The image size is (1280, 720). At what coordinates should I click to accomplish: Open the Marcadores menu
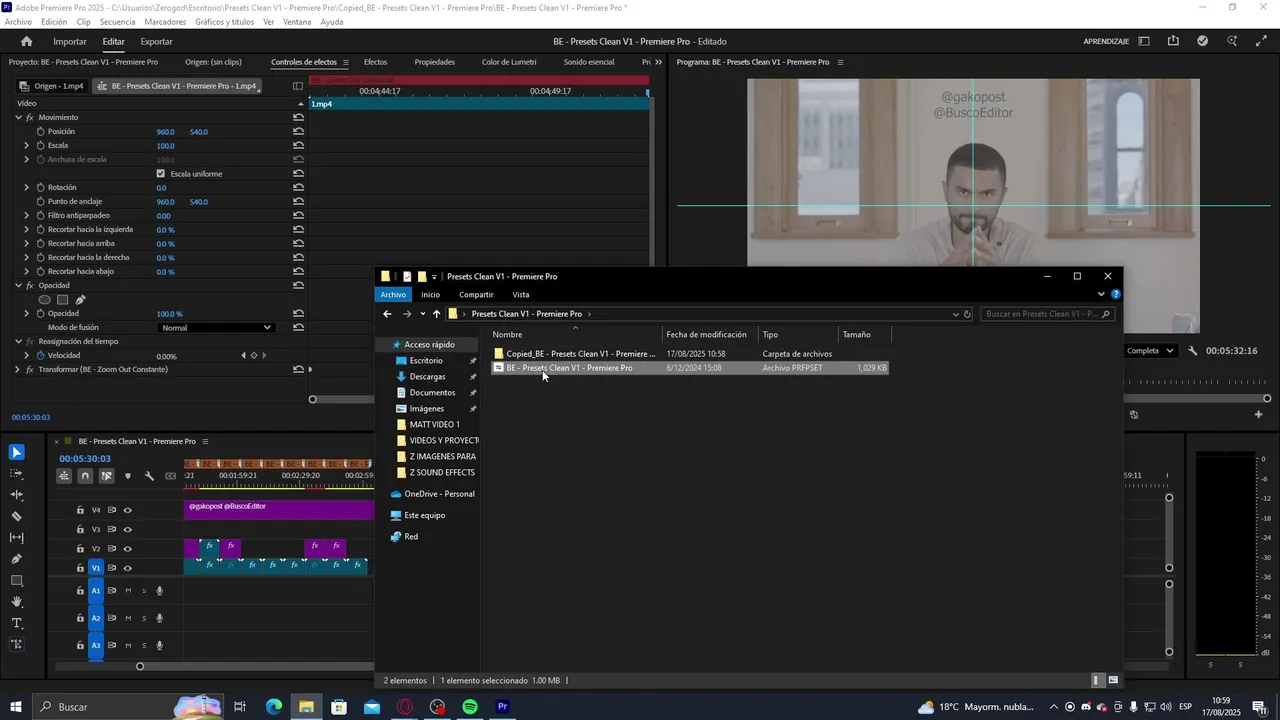click(x=165, y=22)
